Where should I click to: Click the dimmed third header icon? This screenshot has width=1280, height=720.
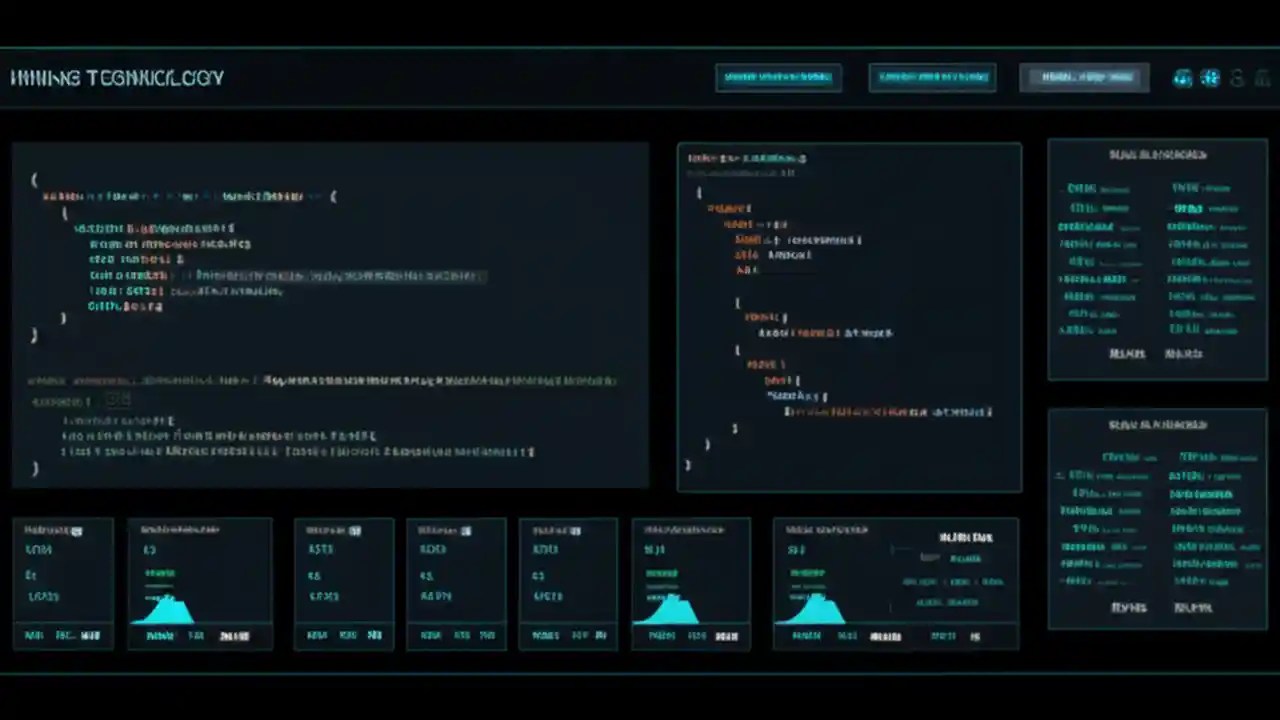(1236, 78)
